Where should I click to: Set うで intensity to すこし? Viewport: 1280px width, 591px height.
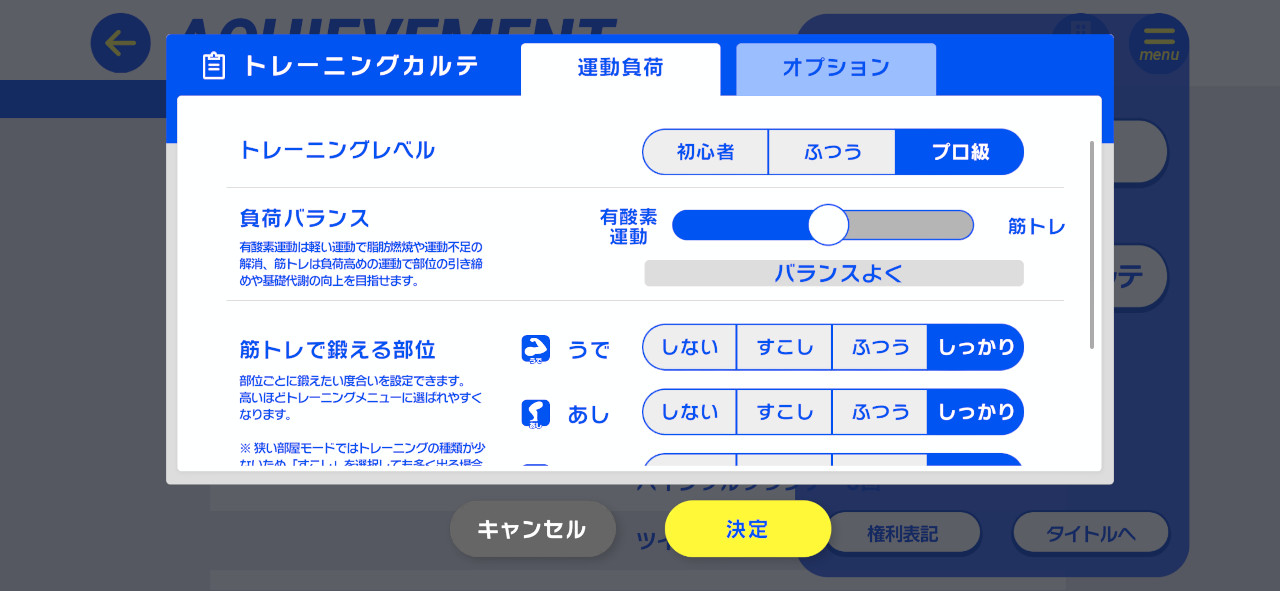[784, 348]
